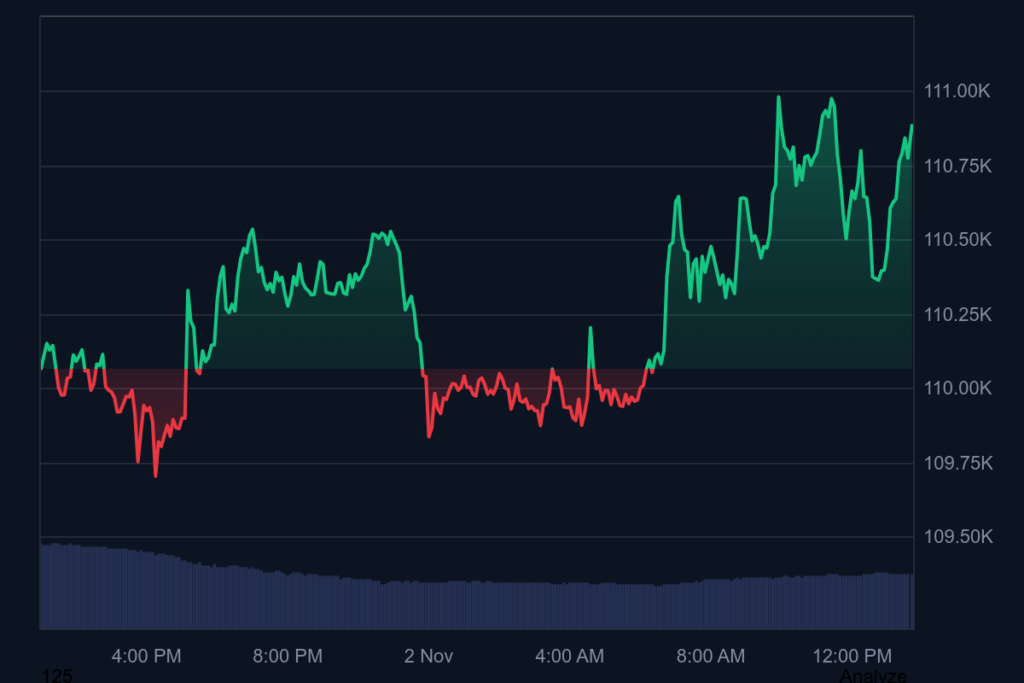Click the 110.50K price axis label
Viewport: 1024px width, 683px height.
(x=957, y=239)
